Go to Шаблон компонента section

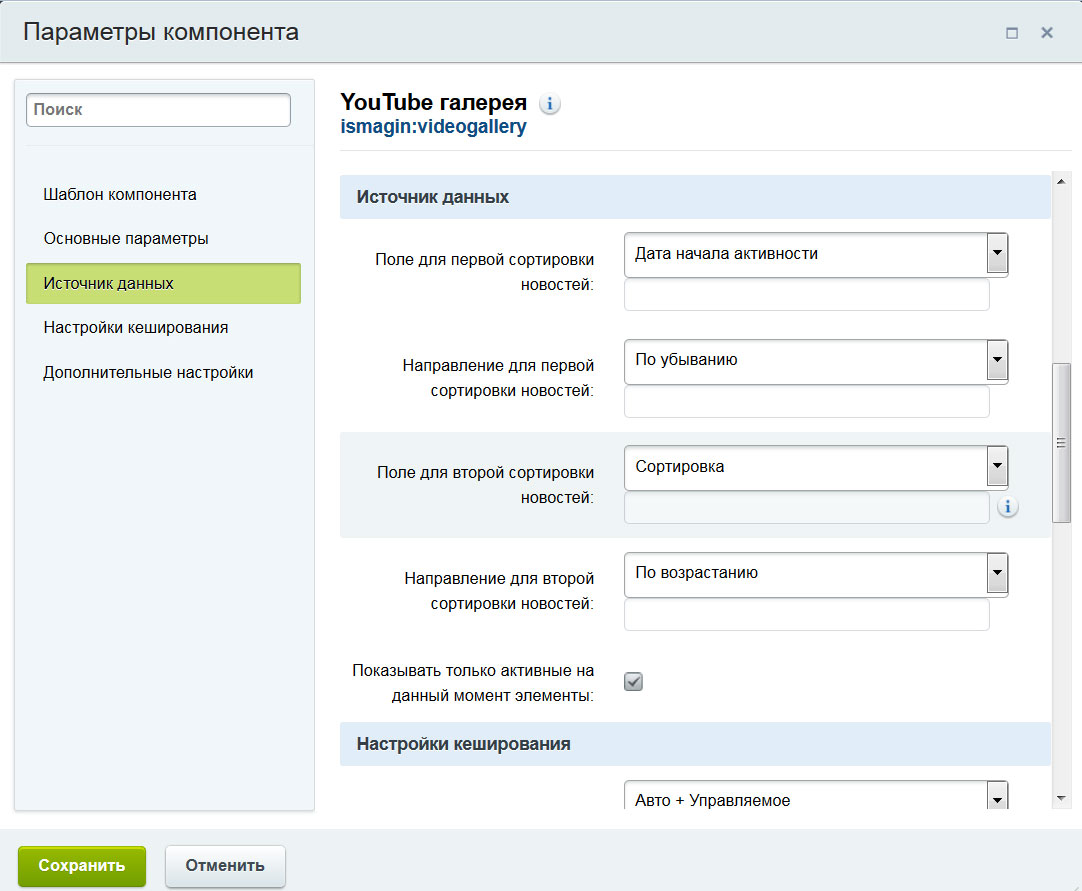[120, 194]
